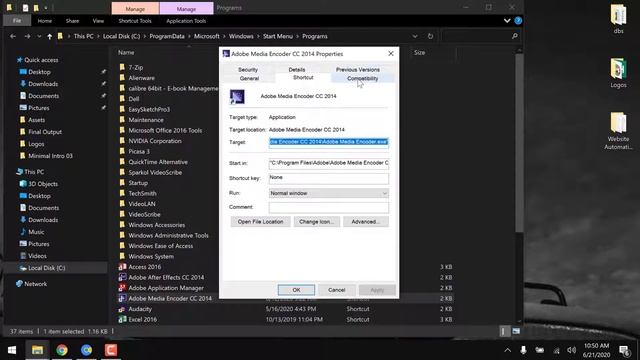Image resolution: width=640 pixels, height=360 pixels.
Task: Click the Target path field
Action: [x=329, y=142]
